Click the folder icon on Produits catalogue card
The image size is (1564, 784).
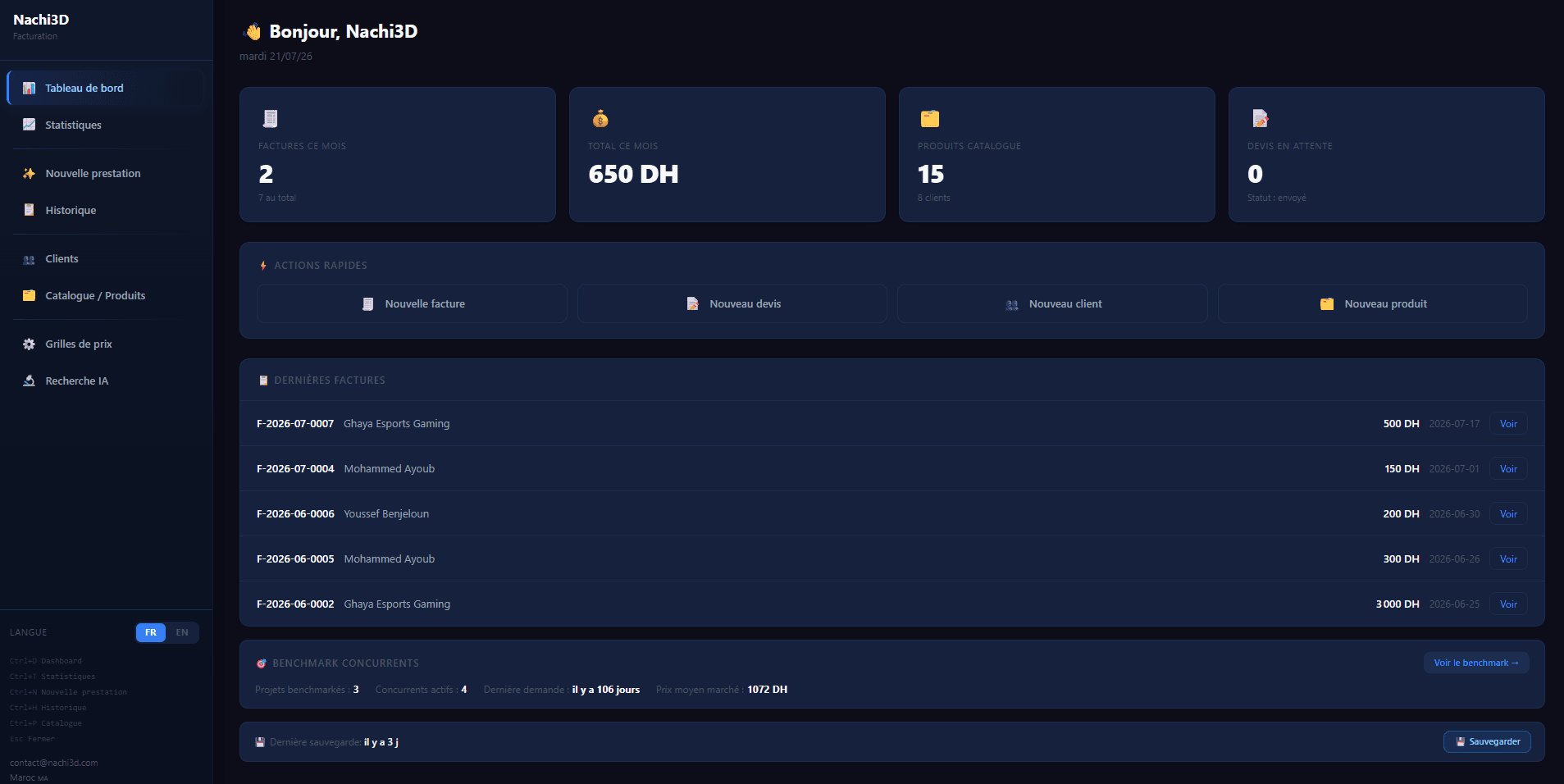(929, 119)
